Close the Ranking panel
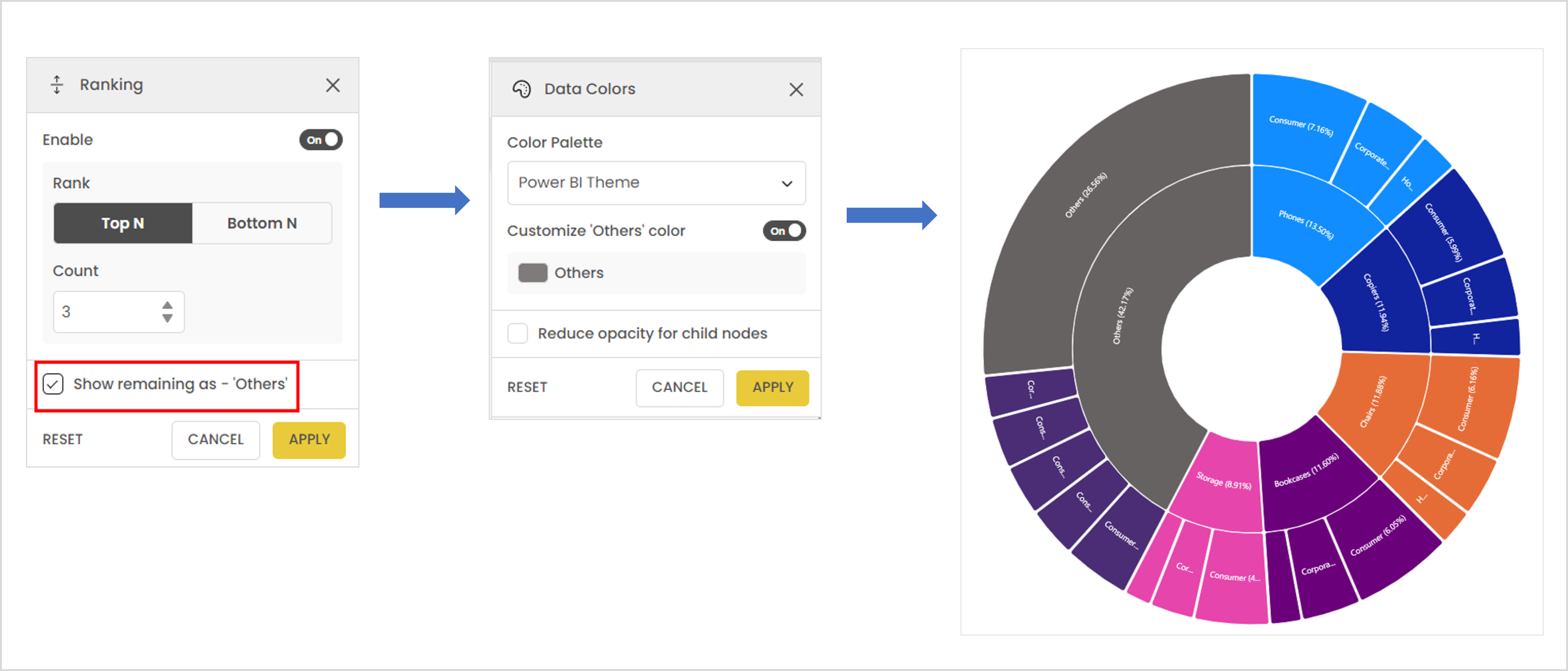 tap(332, 85)
